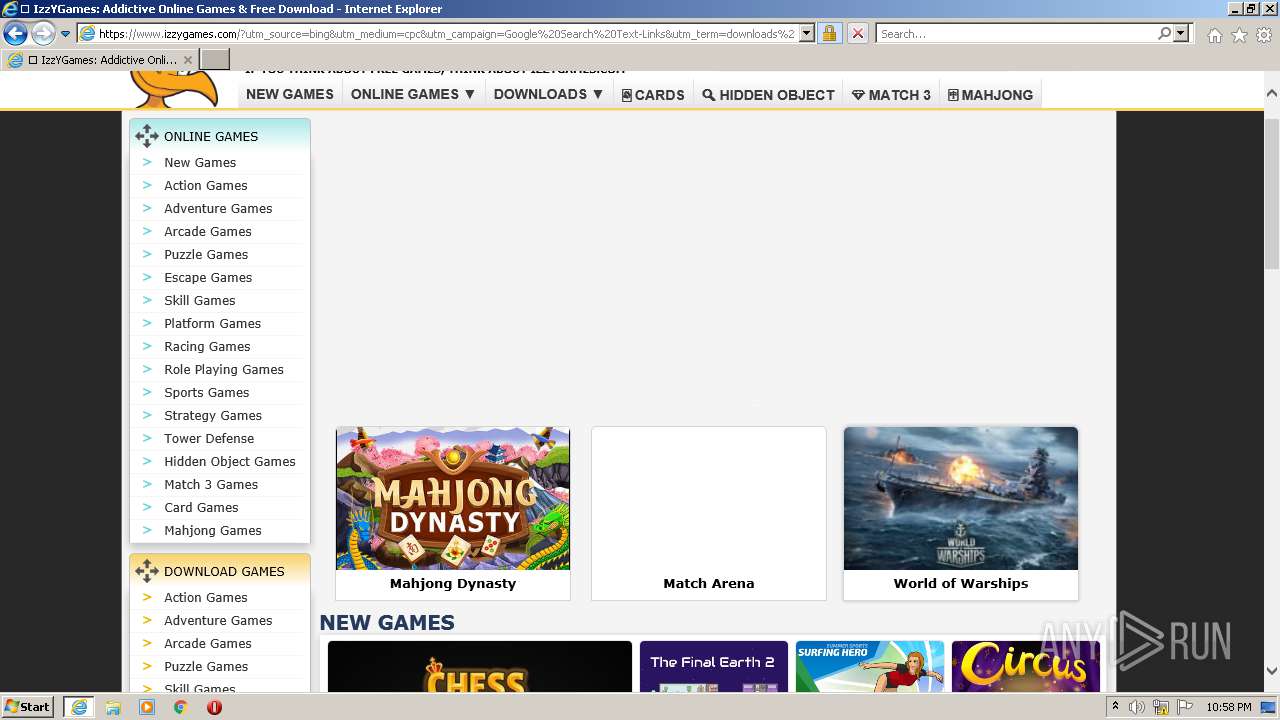
Task: Open Match 3 Games link
Action: [211, 484]
